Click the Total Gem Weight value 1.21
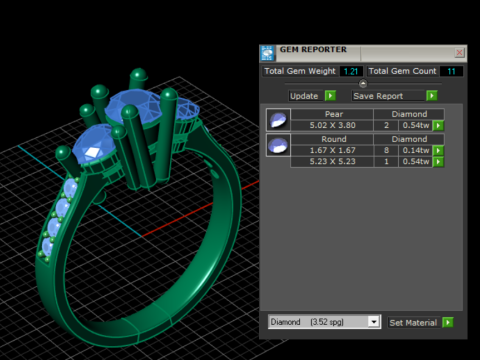 (x=351, y=71)
